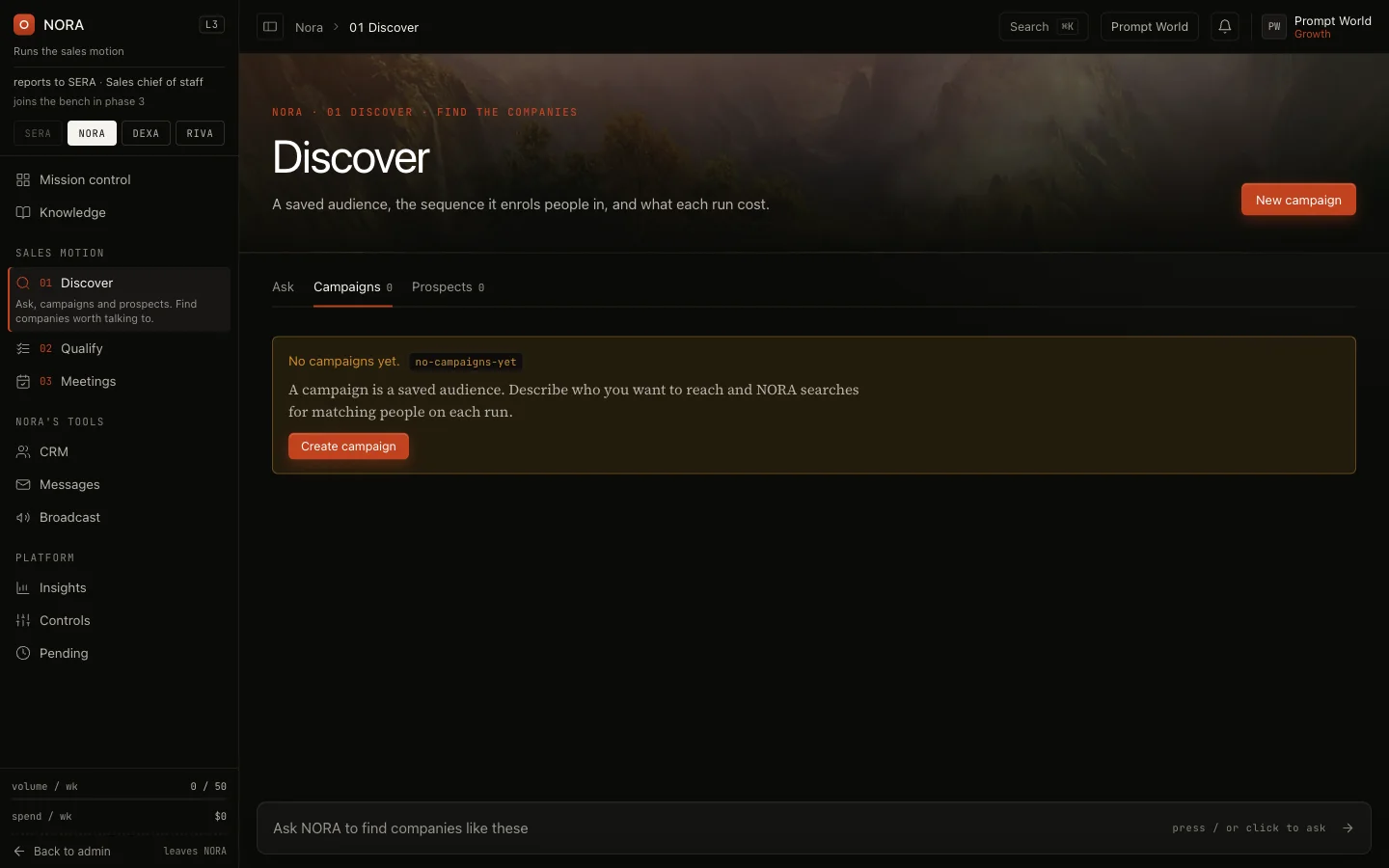Viewport: 1389px width, 868px height.
Task: Toggle the sidebar panel icon
Action: [270, 27]
